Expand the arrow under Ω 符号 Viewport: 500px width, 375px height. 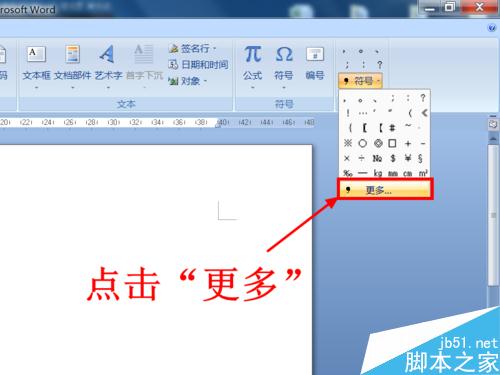284,88
